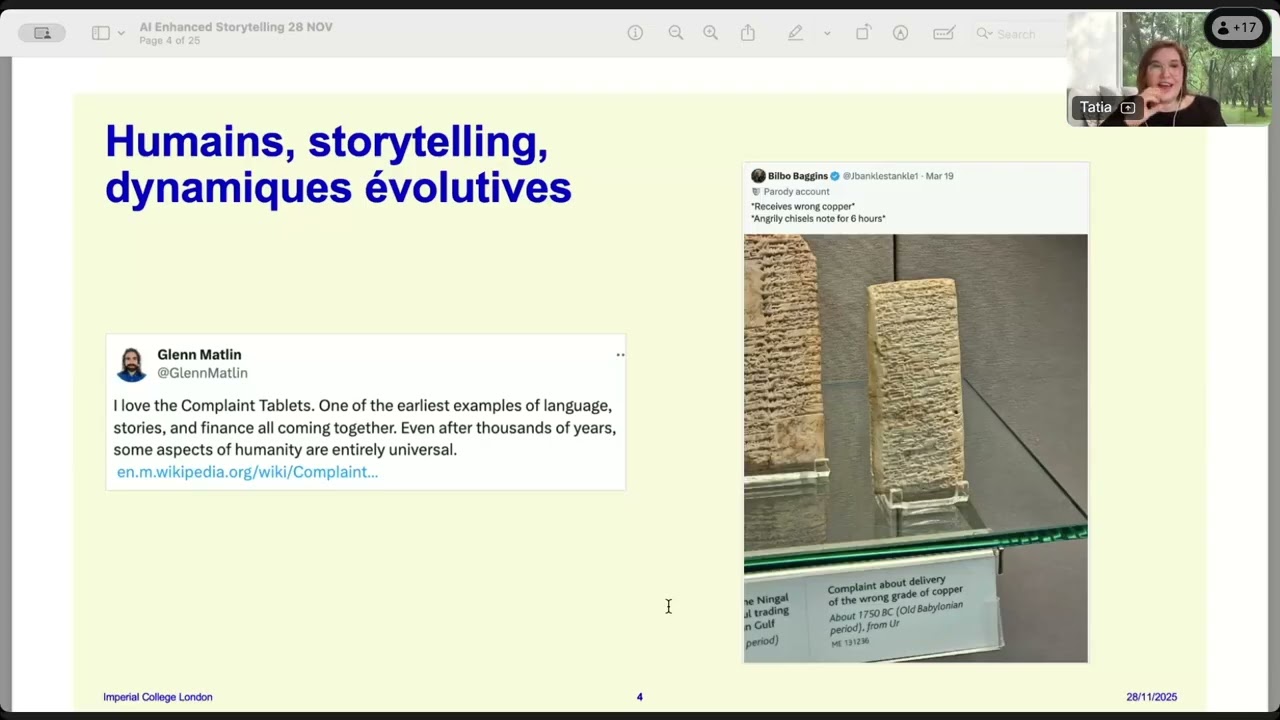1280x720 pixels.
Task: Click the 28/11/2025 date in footer
Action: 1152,697
